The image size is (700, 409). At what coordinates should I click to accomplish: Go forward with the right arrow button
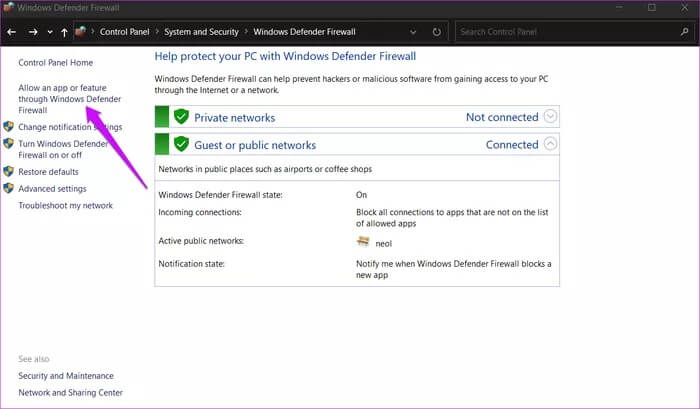coord(33,32)
